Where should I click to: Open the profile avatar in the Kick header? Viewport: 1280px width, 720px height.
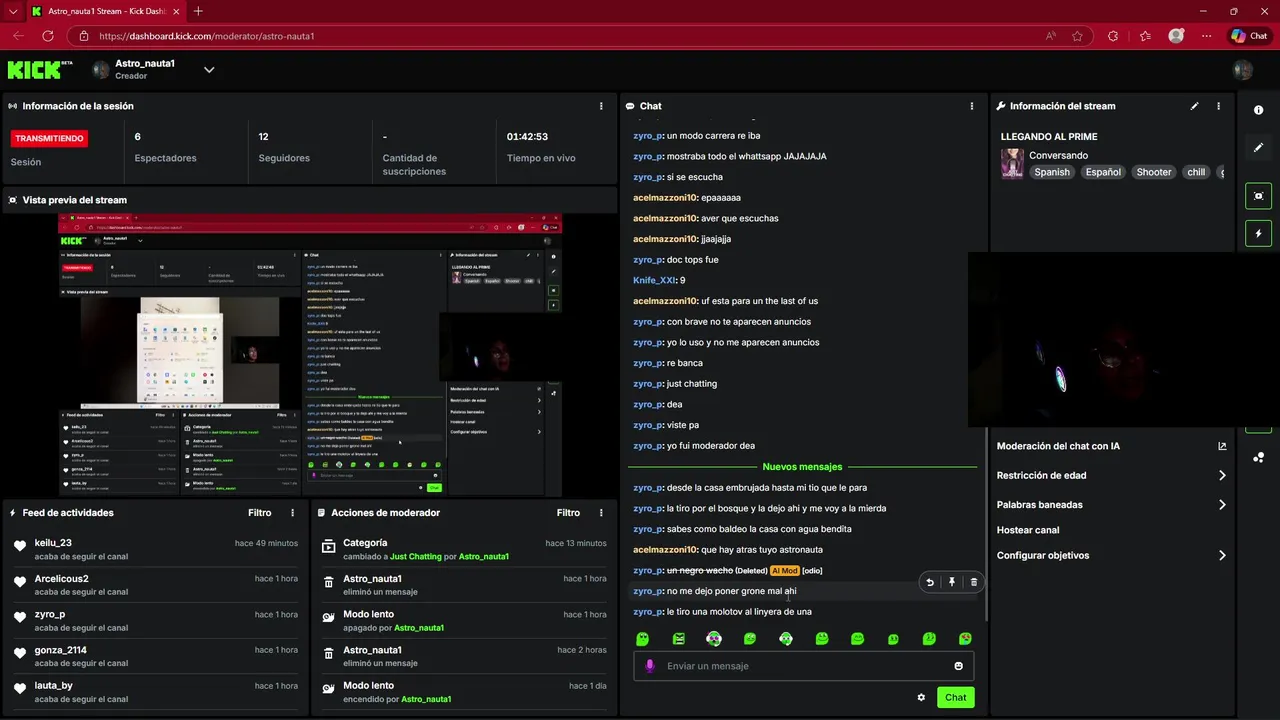click(1243, 70)
